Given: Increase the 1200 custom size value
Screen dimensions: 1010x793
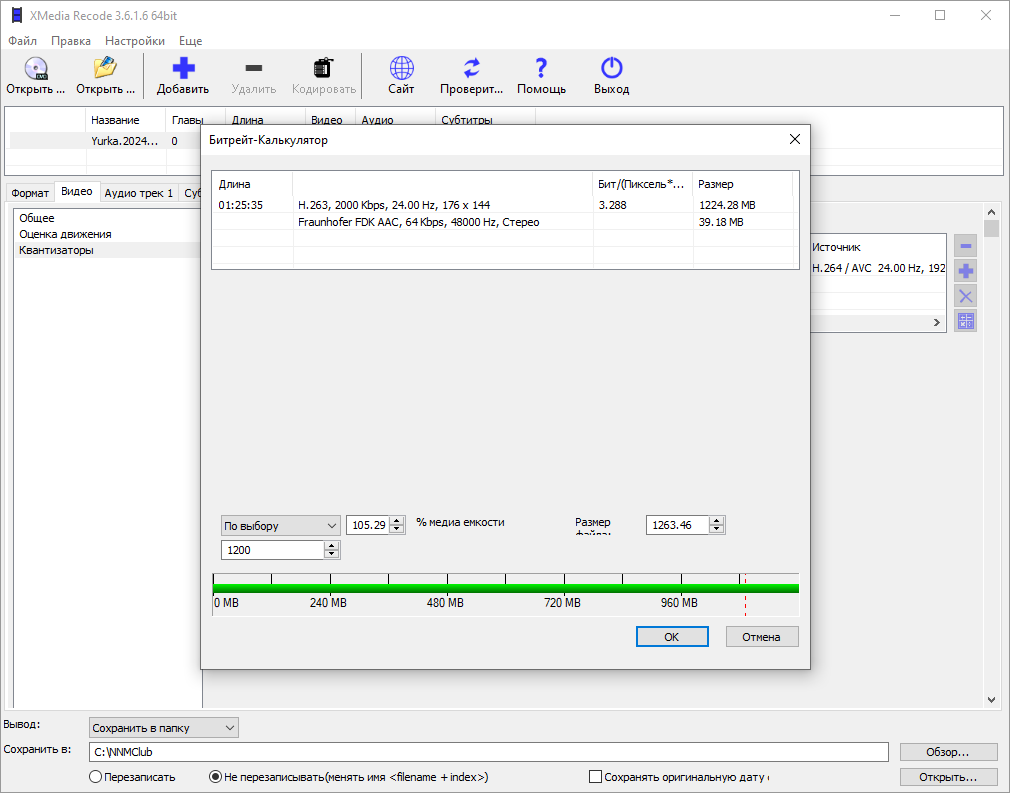Looking at the screenshot, I should tap(331, 546).
